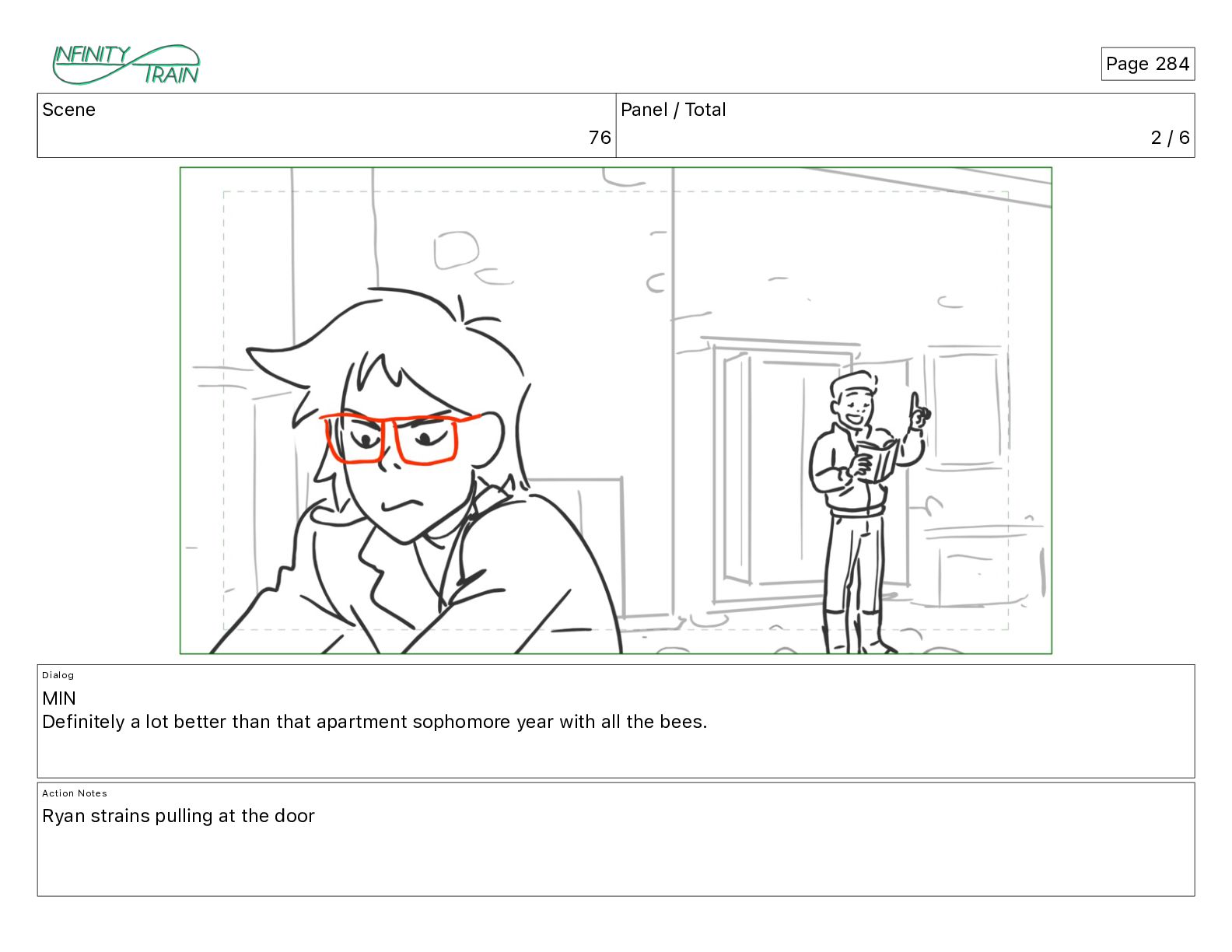Select the Scene header label
Screen dimensions: 1232x952
pyautogui.click(x=69, y=110)
